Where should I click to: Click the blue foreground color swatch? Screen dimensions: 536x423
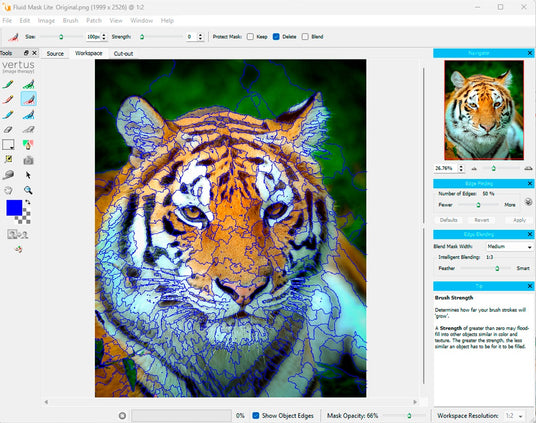pyautogui.click(x=14, y=208)
